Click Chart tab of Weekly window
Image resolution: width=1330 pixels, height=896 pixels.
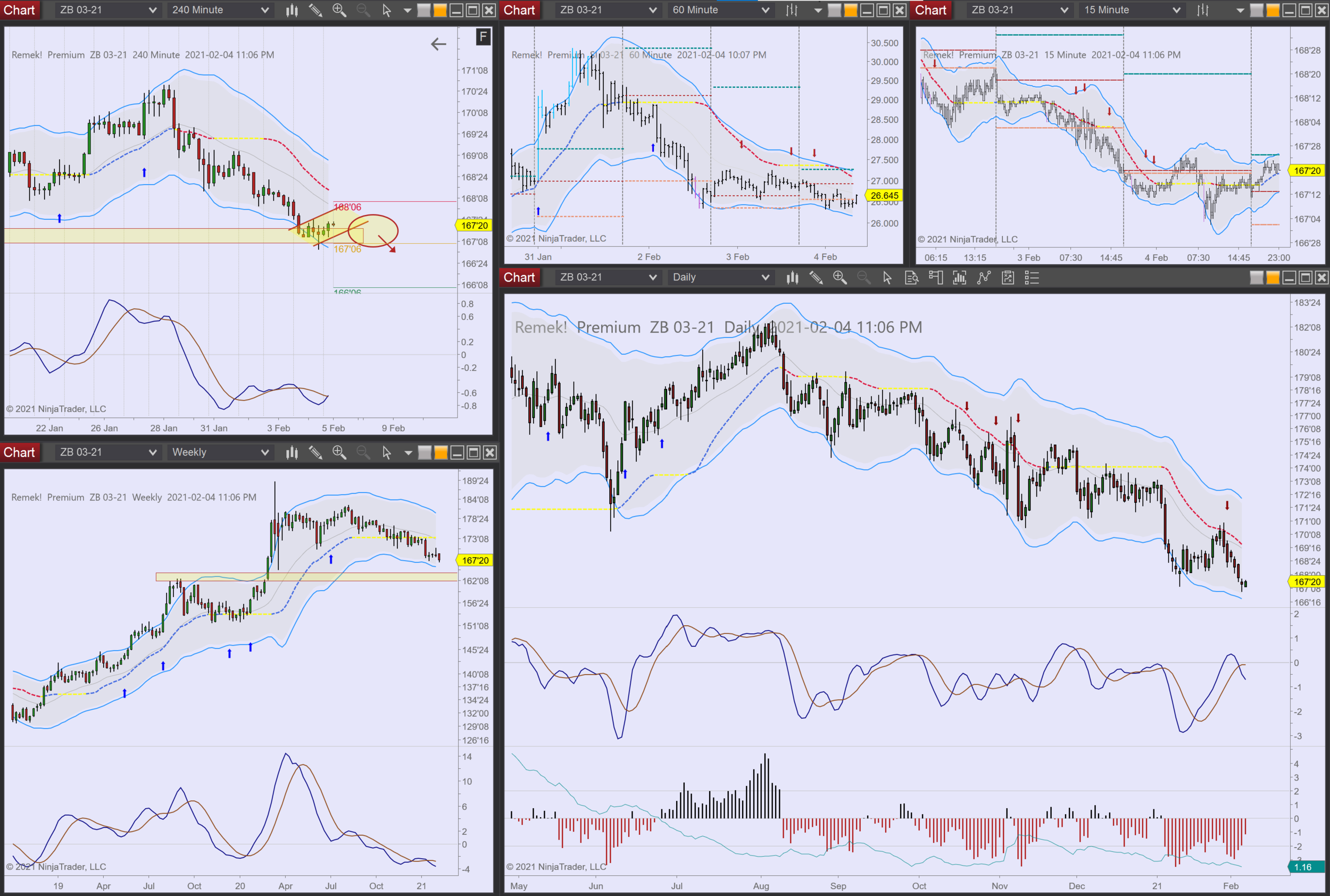point(20,453)
